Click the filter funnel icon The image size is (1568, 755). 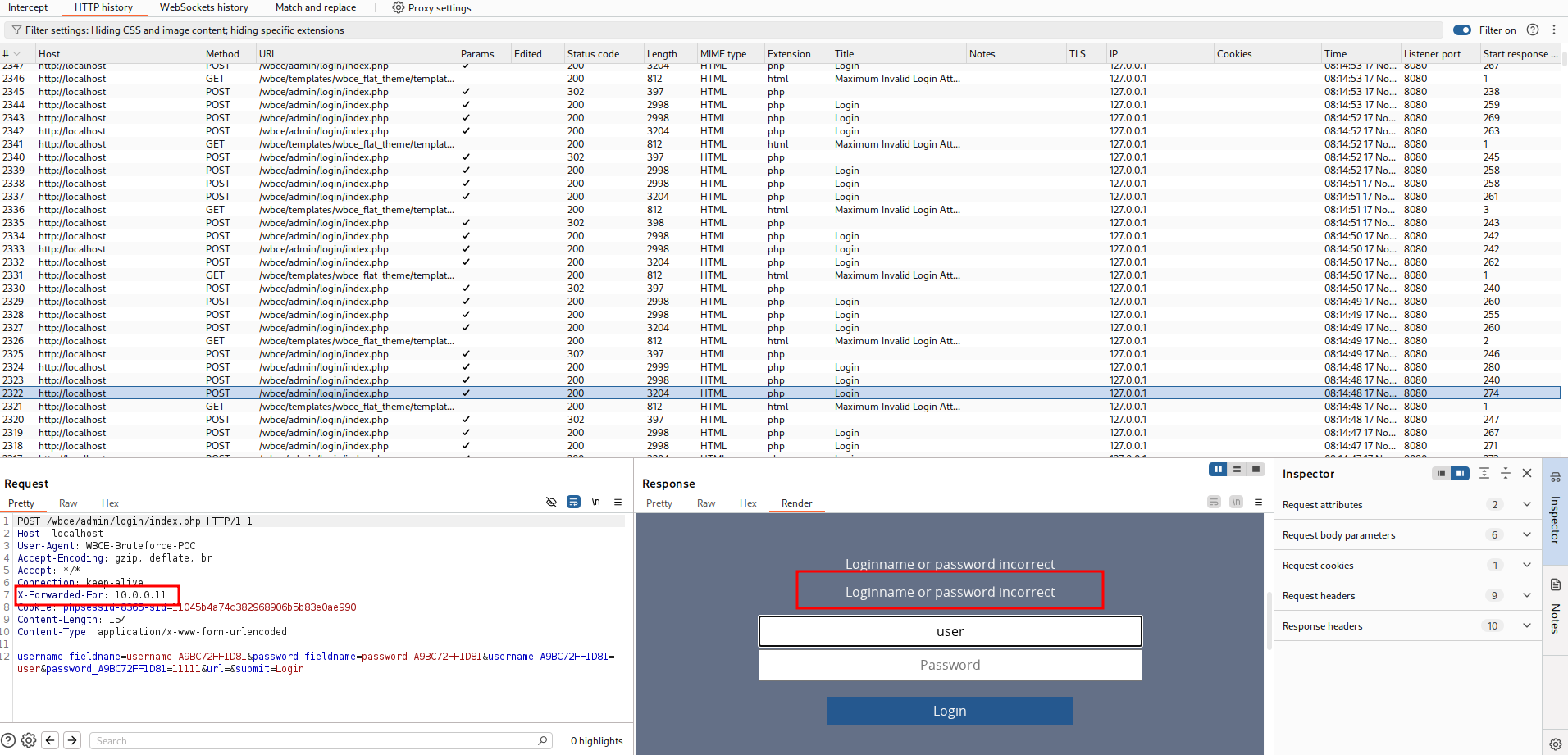pos(16,30)
